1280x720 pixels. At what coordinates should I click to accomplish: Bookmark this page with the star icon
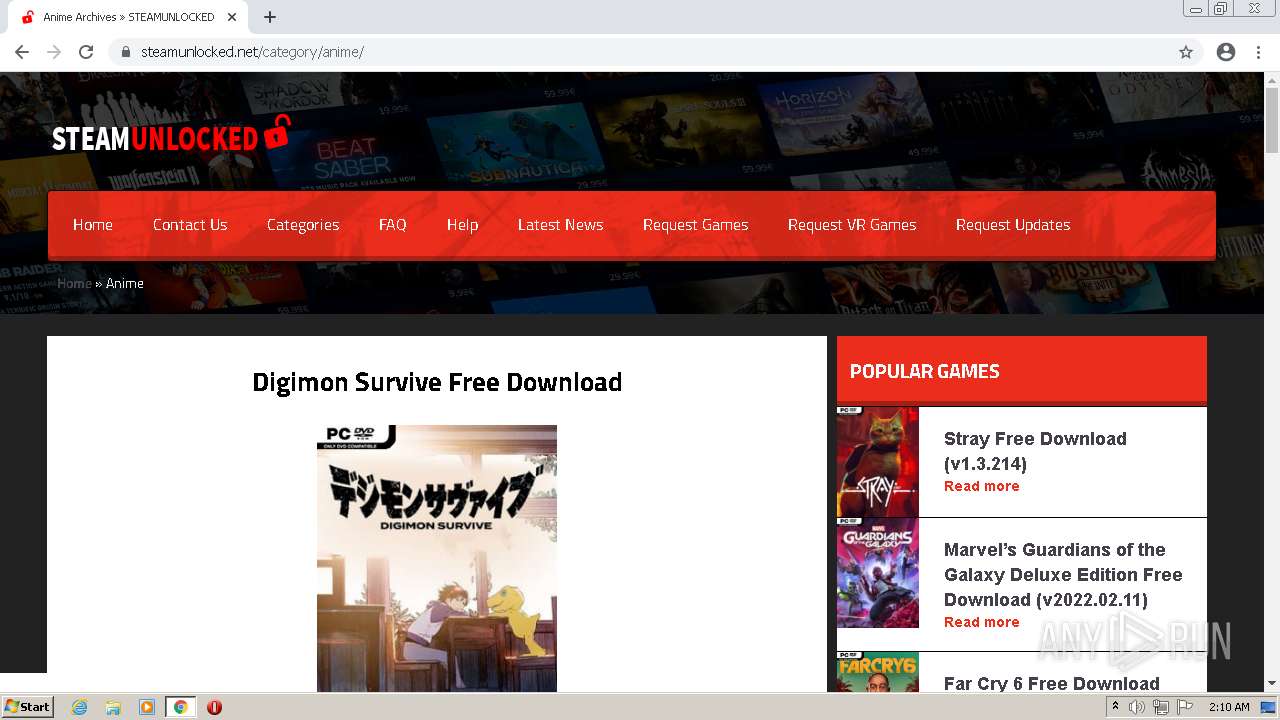1186,52
